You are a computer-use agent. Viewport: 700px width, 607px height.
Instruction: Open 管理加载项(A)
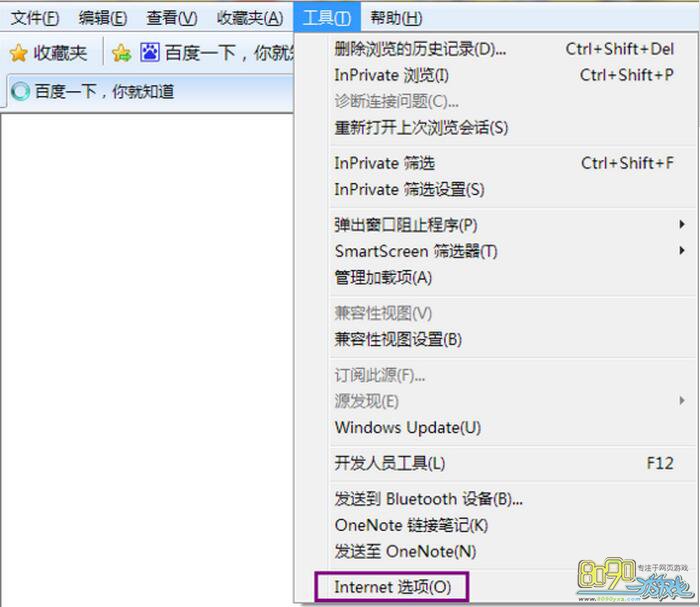coord(383,277)
